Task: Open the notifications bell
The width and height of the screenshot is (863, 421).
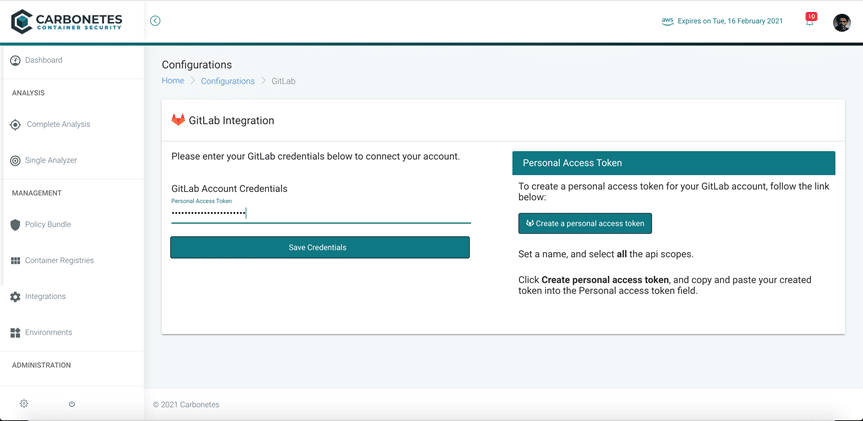Action: coord(810,20)
